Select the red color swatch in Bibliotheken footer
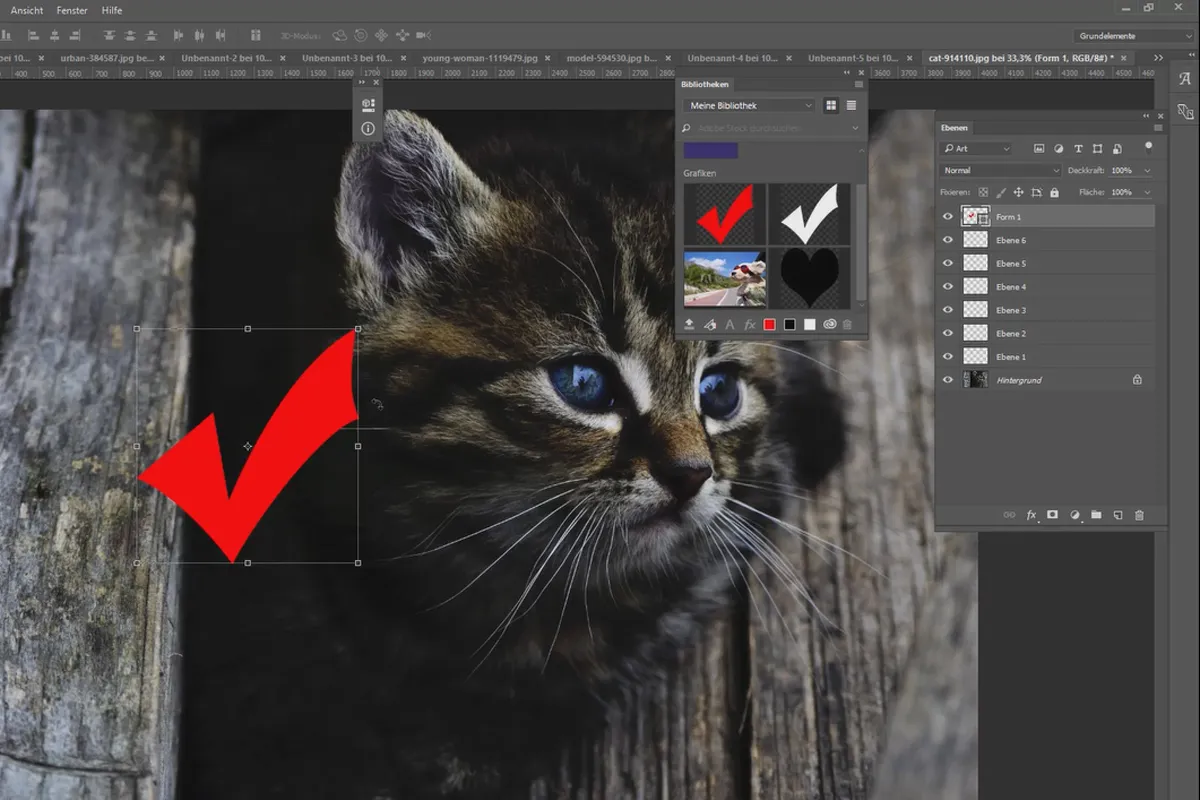 (770, 324)
